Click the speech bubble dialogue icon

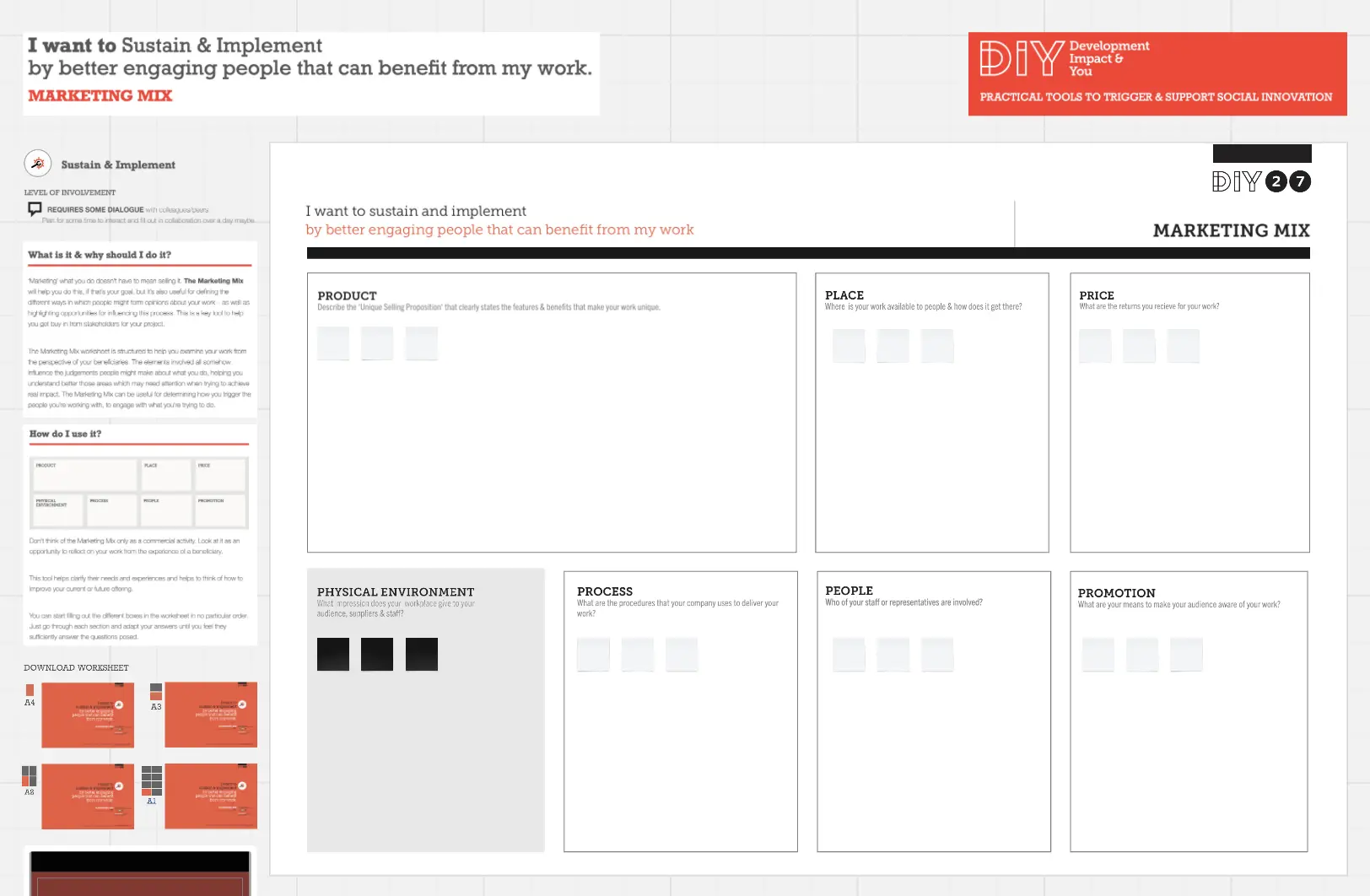click(x=35, y=208)
